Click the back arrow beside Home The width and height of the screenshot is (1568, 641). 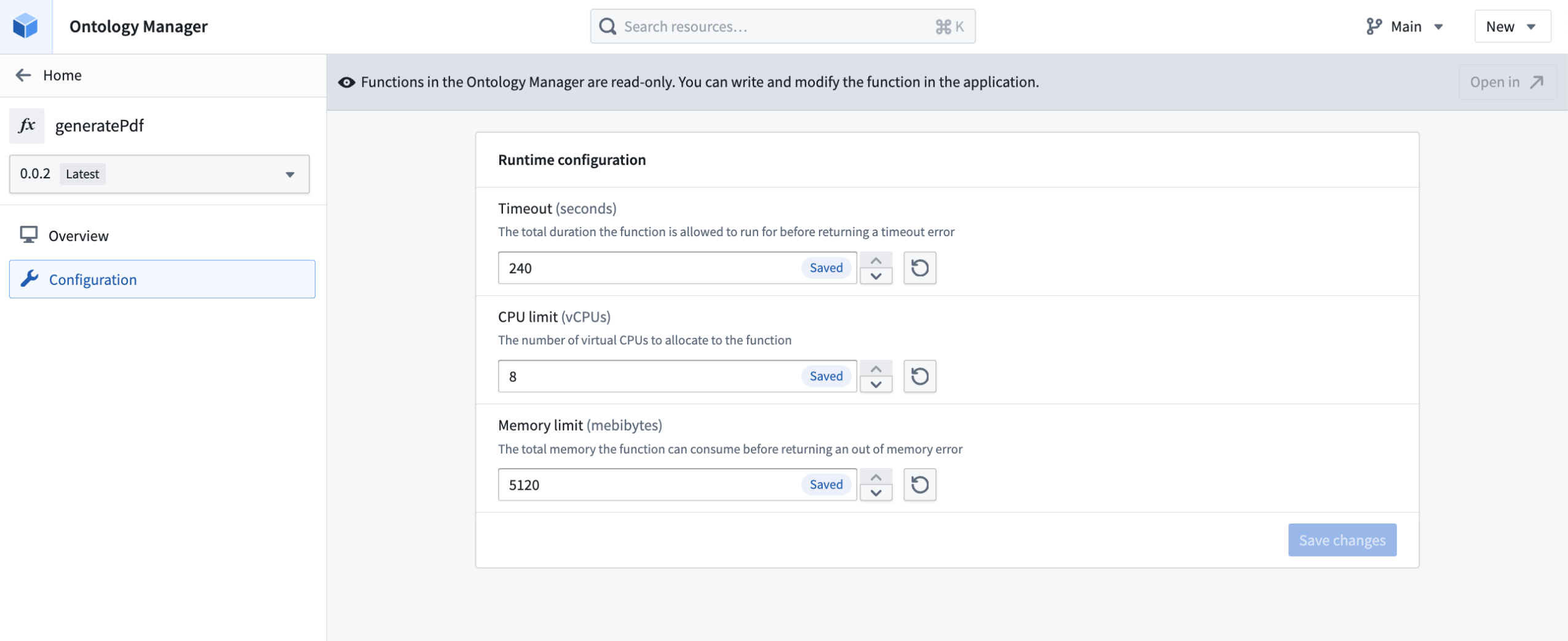[24, 75]
